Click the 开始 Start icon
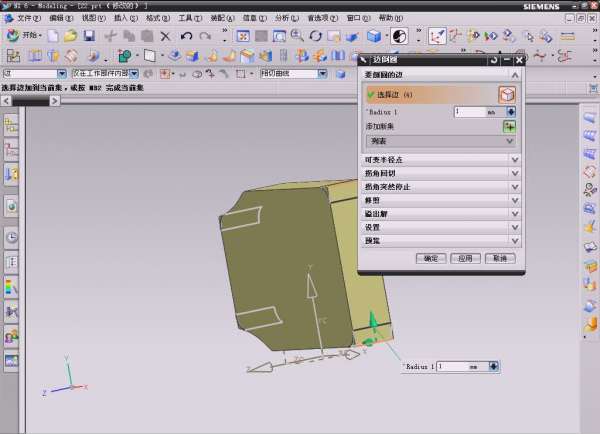 [13, 36]
